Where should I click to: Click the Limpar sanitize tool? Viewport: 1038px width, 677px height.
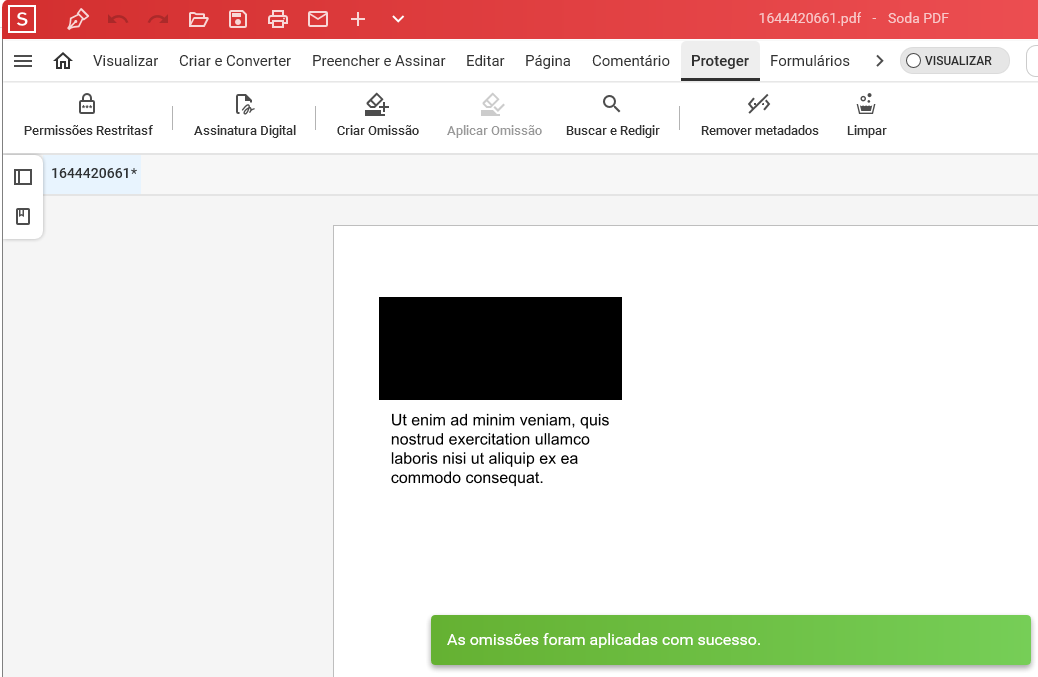click(x=866, y=115)
